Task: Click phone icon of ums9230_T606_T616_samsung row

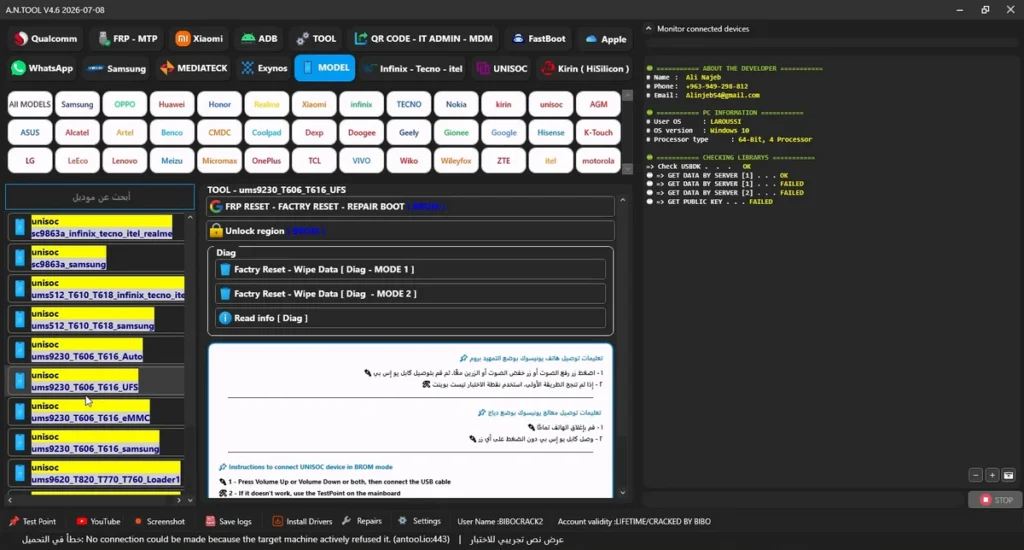Action: pyautogui.click(x=20, y=442)
